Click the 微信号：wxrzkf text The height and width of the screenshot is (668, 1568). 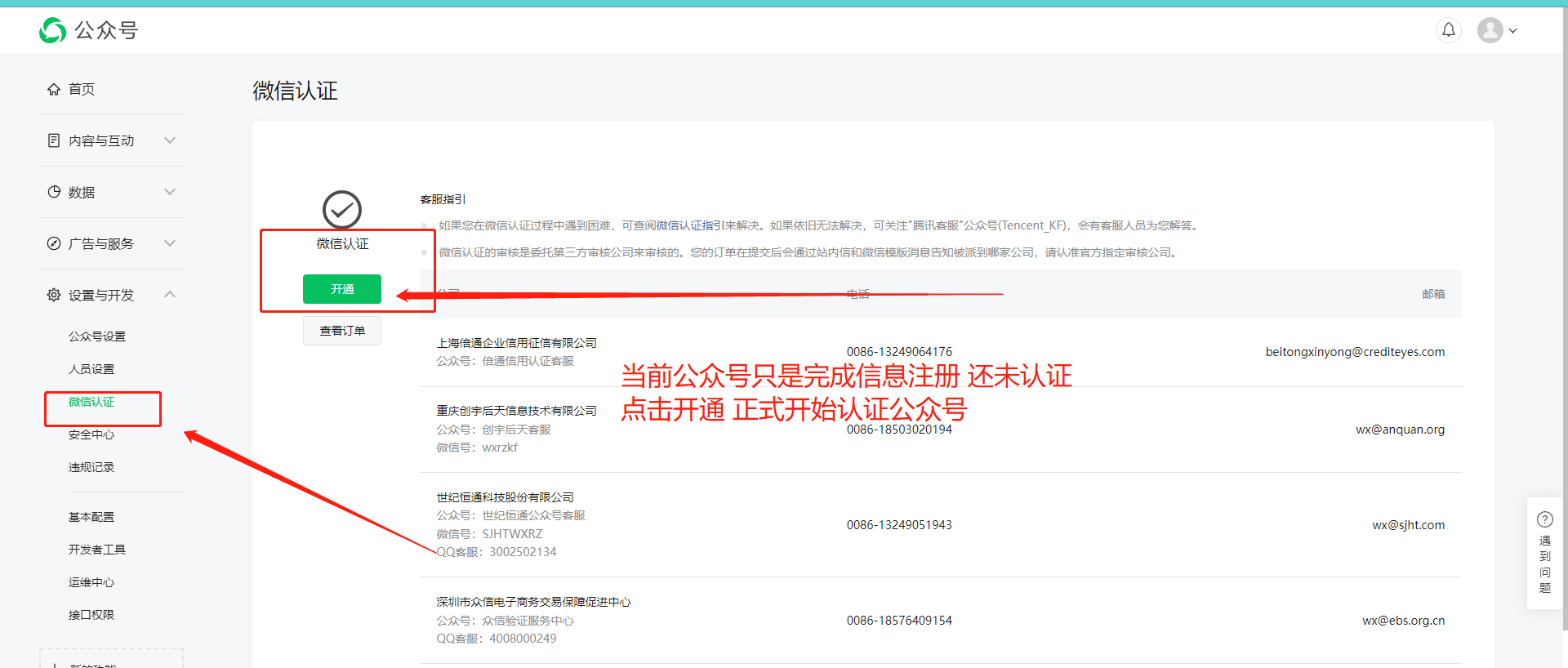point(477,448)
